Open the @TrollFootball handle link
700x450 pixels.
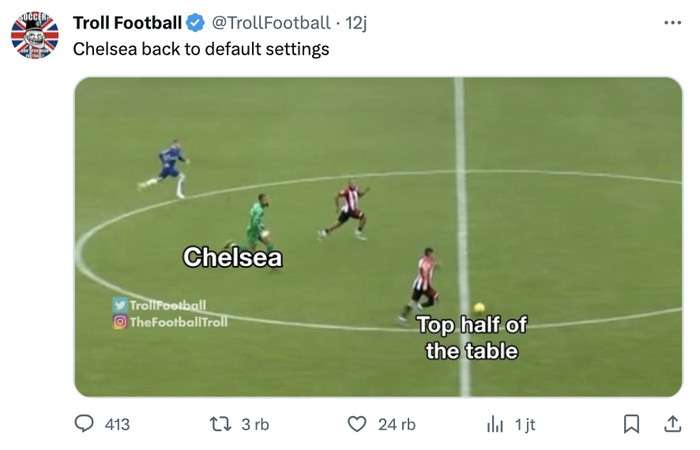pos(270,22)
